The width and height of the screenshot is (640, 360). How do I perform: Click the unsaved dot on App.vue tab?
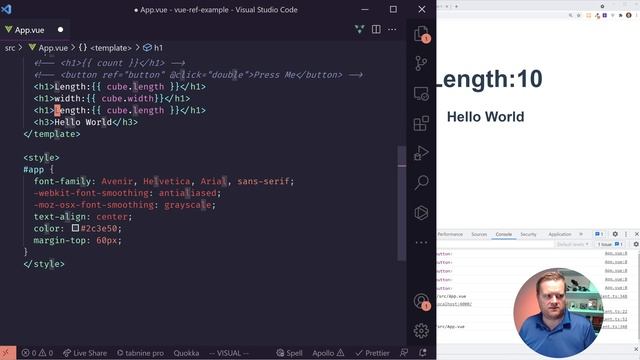point(60,30)
